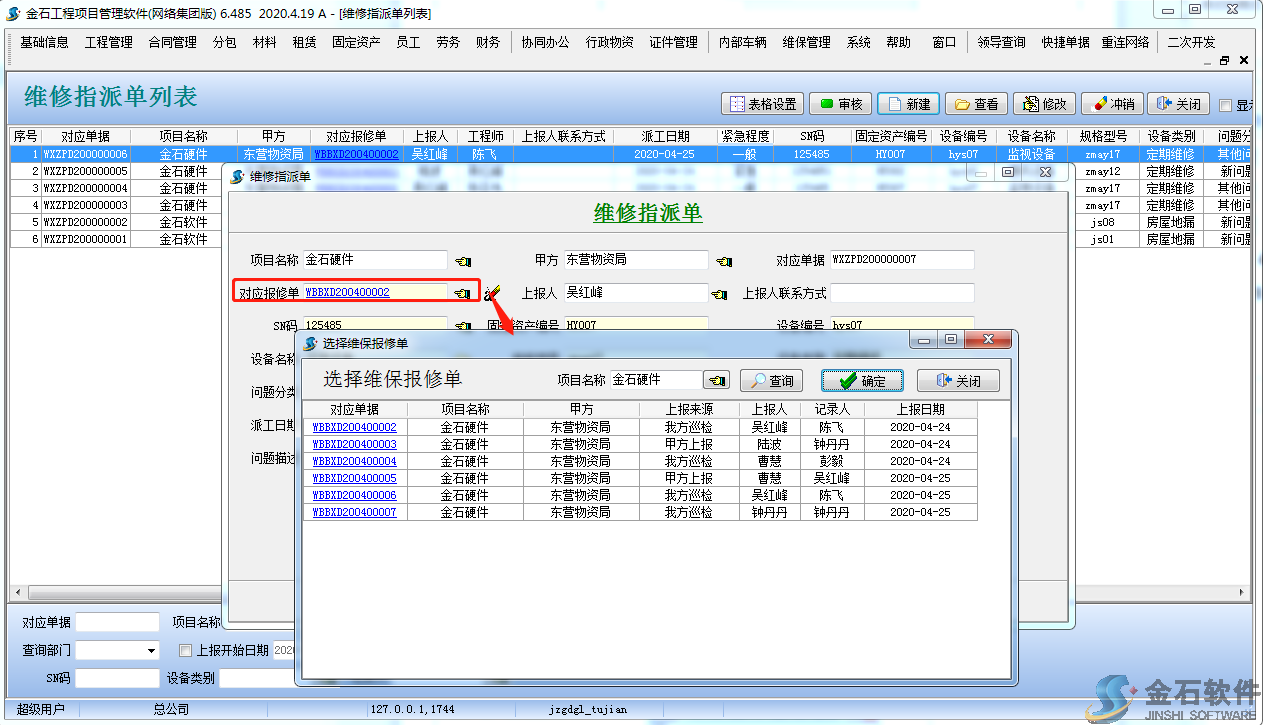Open the 甲方 picker hand icon in 维修指派单
The height and width of the screenshot is (725, 1263).
point(724,261)
